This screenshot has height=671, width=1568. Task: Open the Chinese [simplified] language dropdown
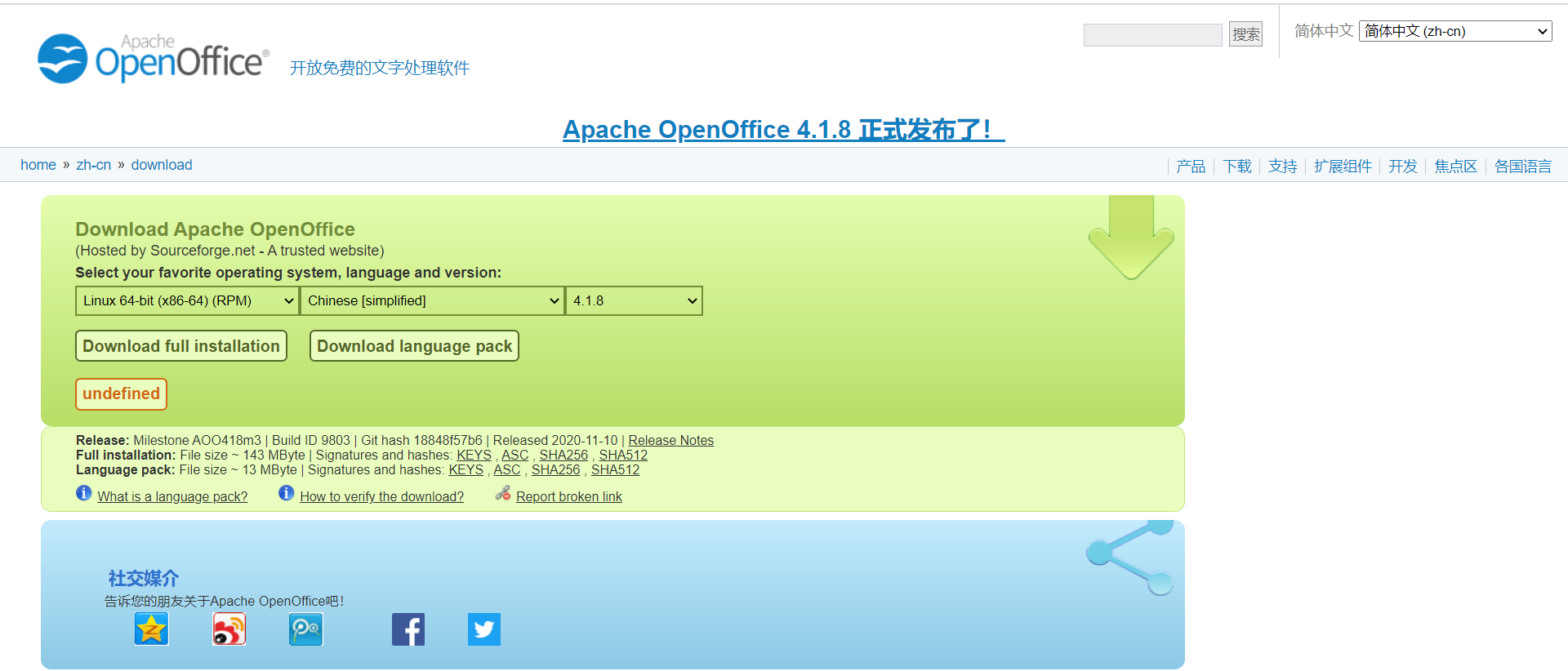(433, 300)
